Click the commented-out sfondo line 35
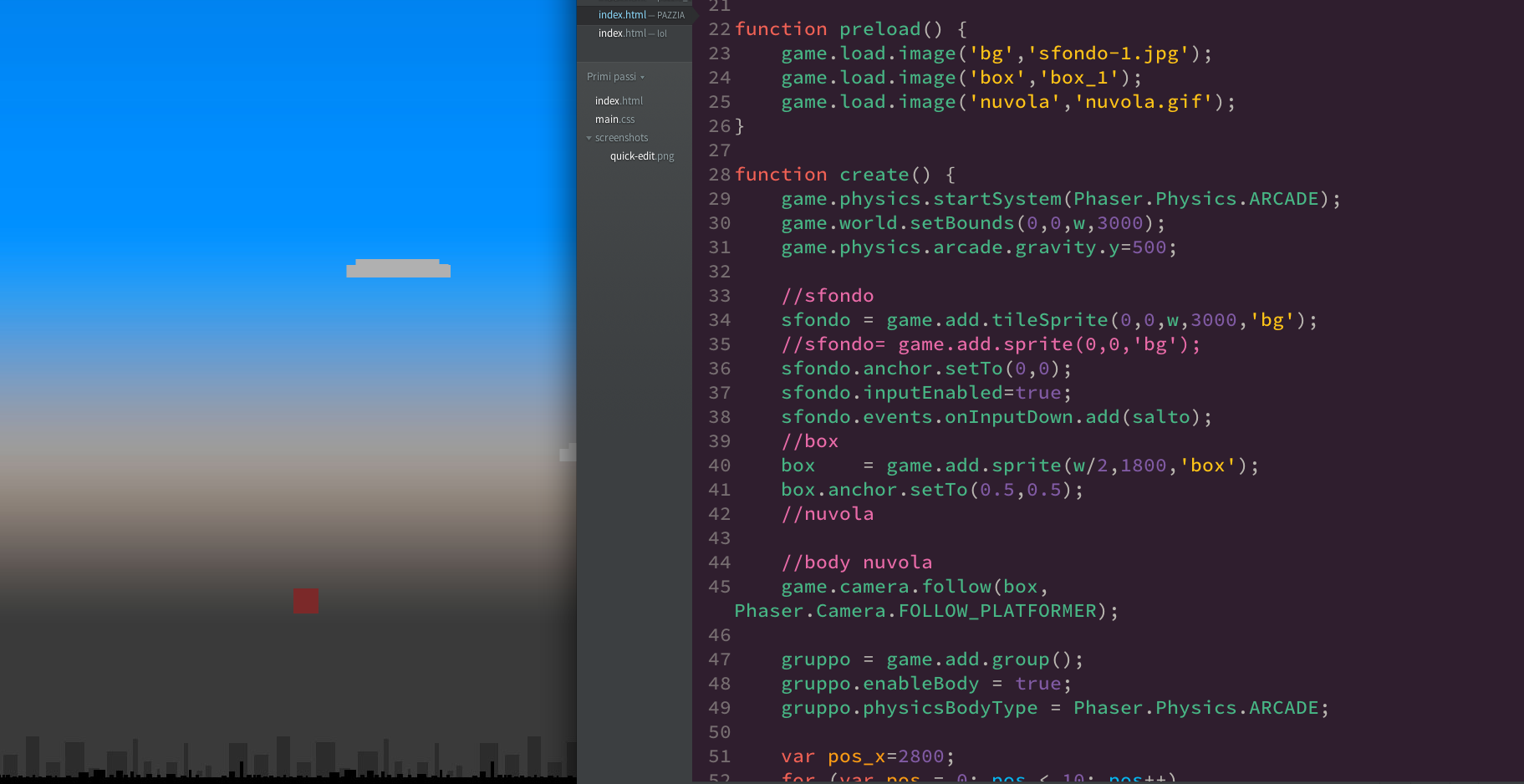 (991, 344)
